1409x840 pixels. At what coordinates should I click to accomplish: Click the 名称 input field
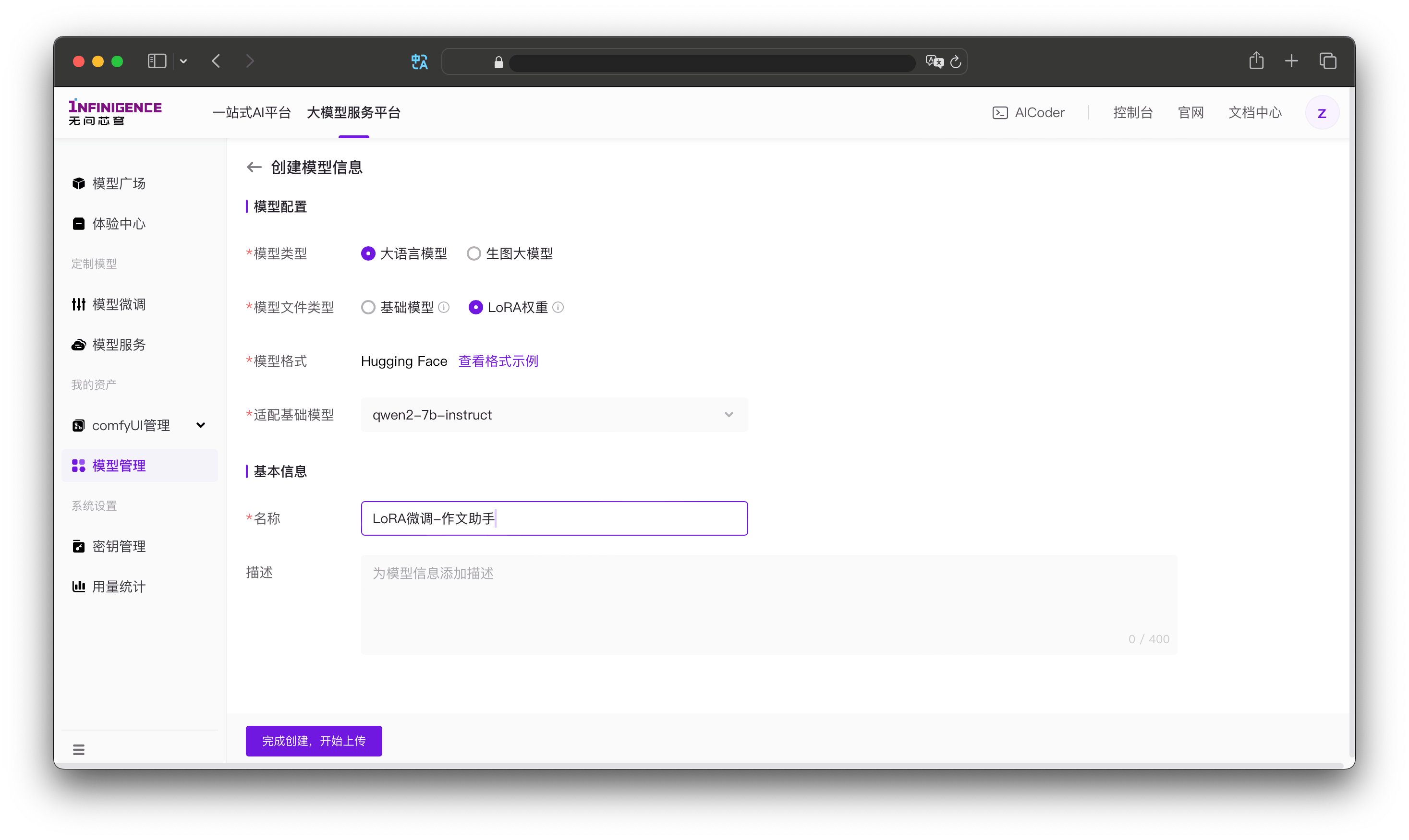tap(554, 518)
